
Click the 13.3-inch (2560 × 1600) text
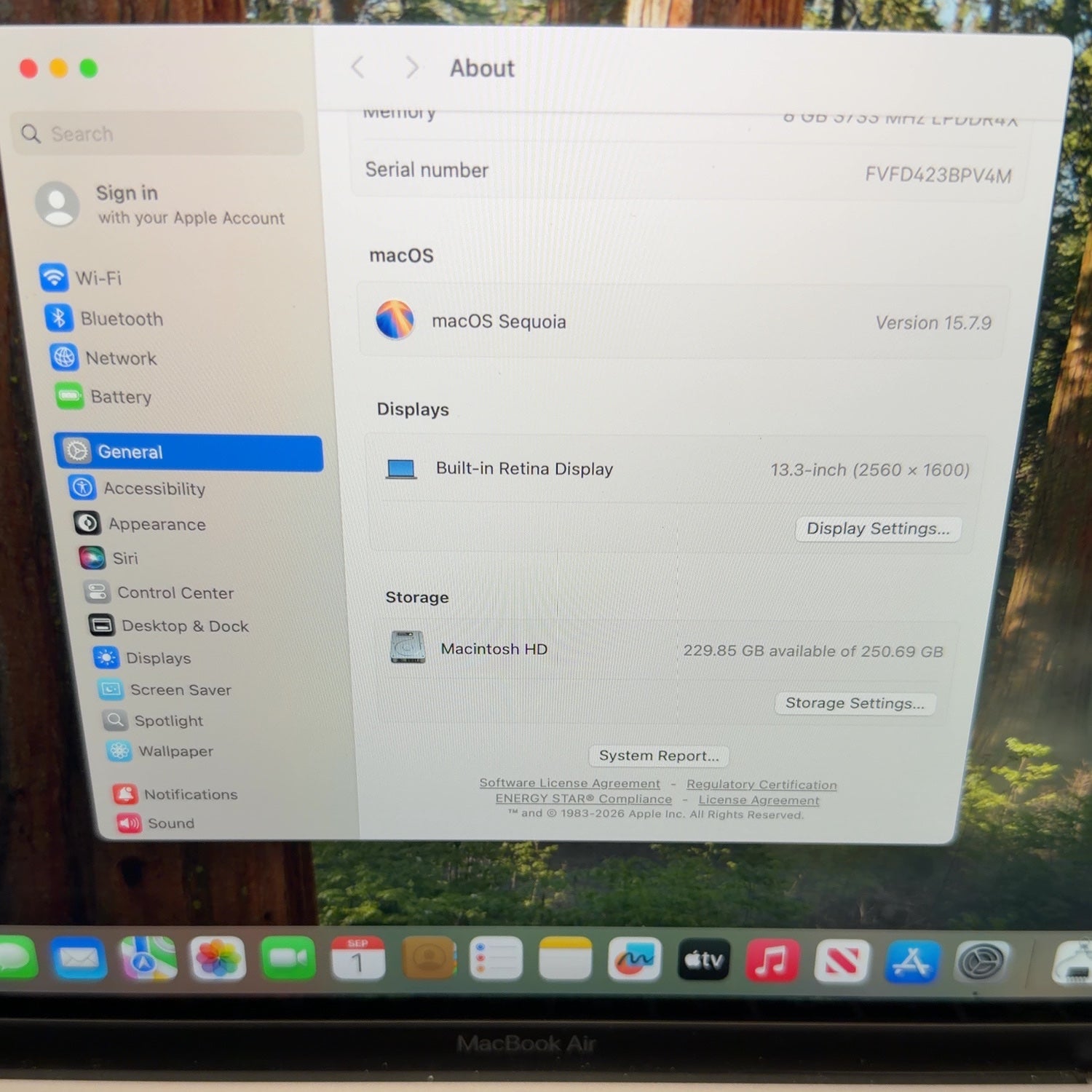coord(870,470)
